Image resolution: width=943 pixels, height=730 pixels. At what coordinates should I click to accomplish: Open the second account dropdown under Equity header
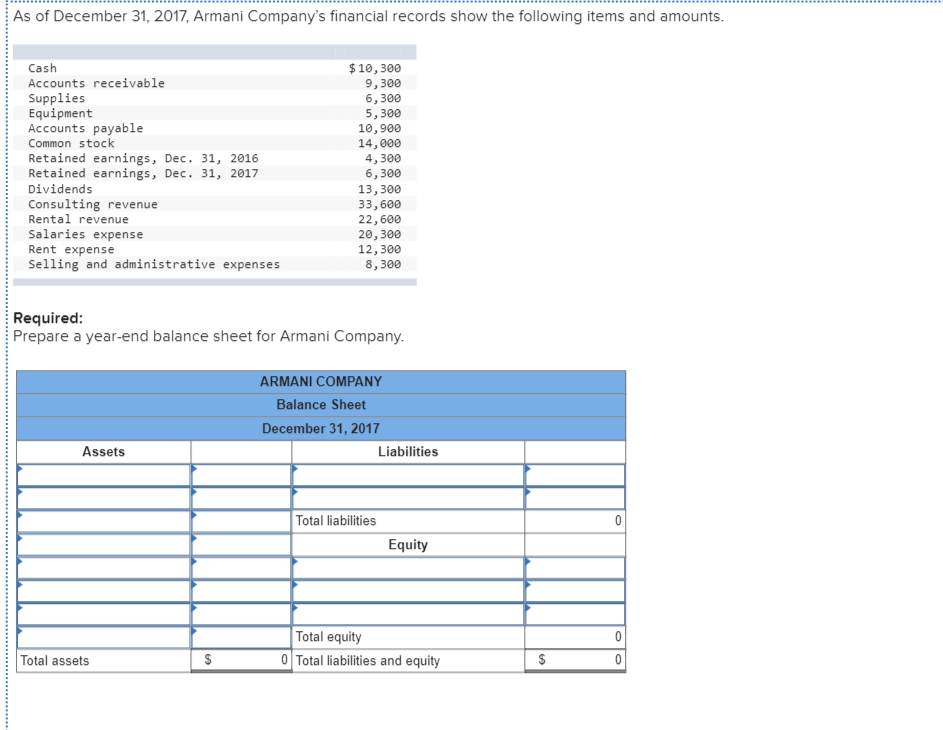(408, 591)
